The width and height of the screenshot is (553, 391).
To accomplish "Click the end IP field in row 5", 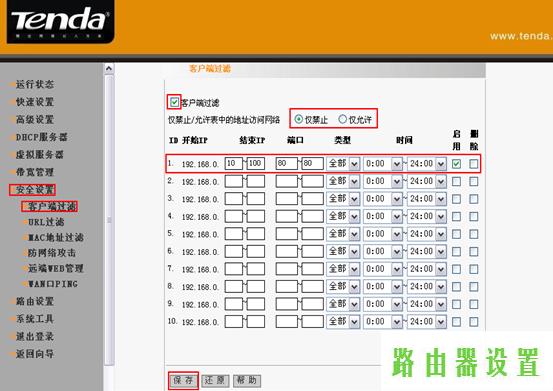I will [x=256, y=234].
